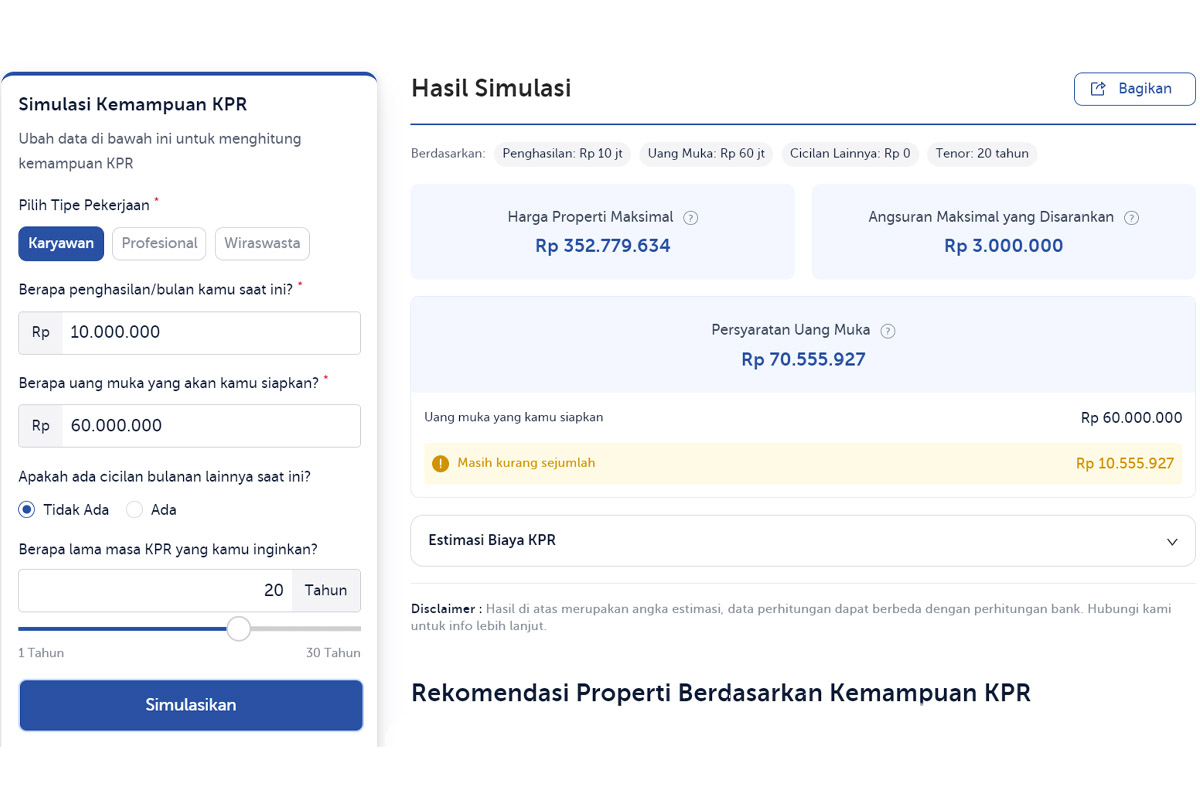Viewport: 1200px width, 800px height.
Task: Switch to the Profesional tab
Action: coord(158,243)
